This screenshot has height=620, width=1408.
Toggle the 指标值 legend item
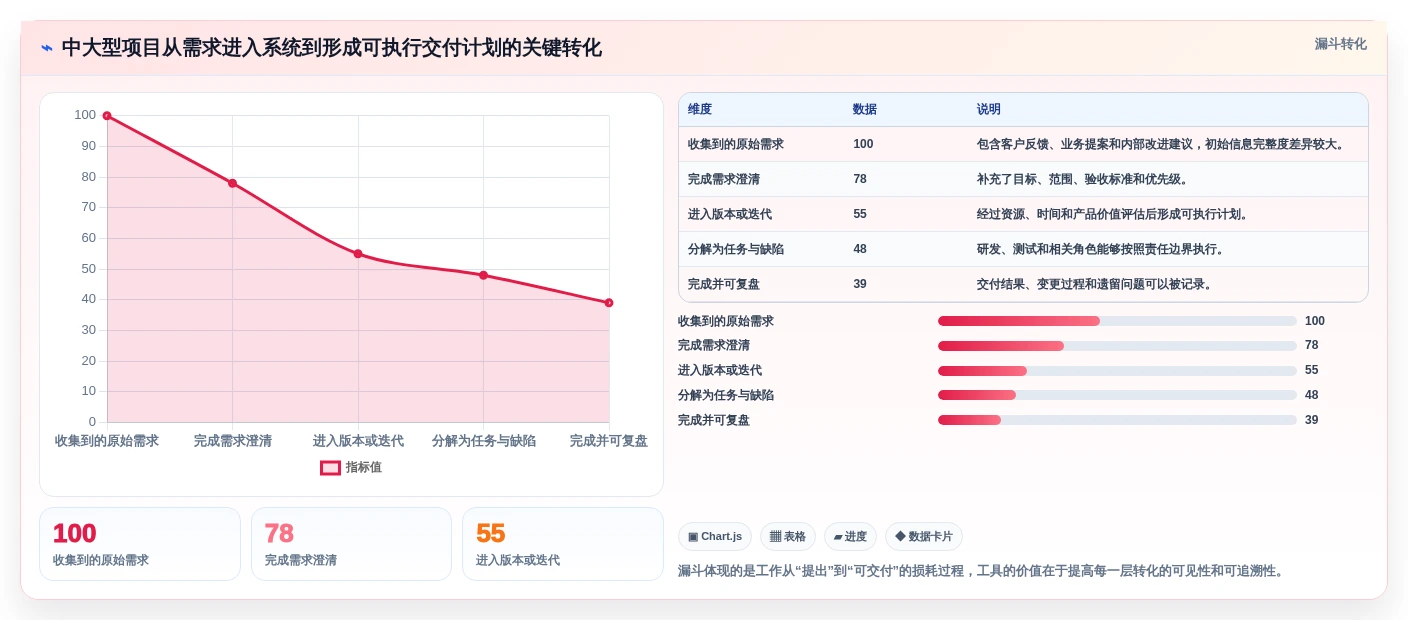point(351,467)
